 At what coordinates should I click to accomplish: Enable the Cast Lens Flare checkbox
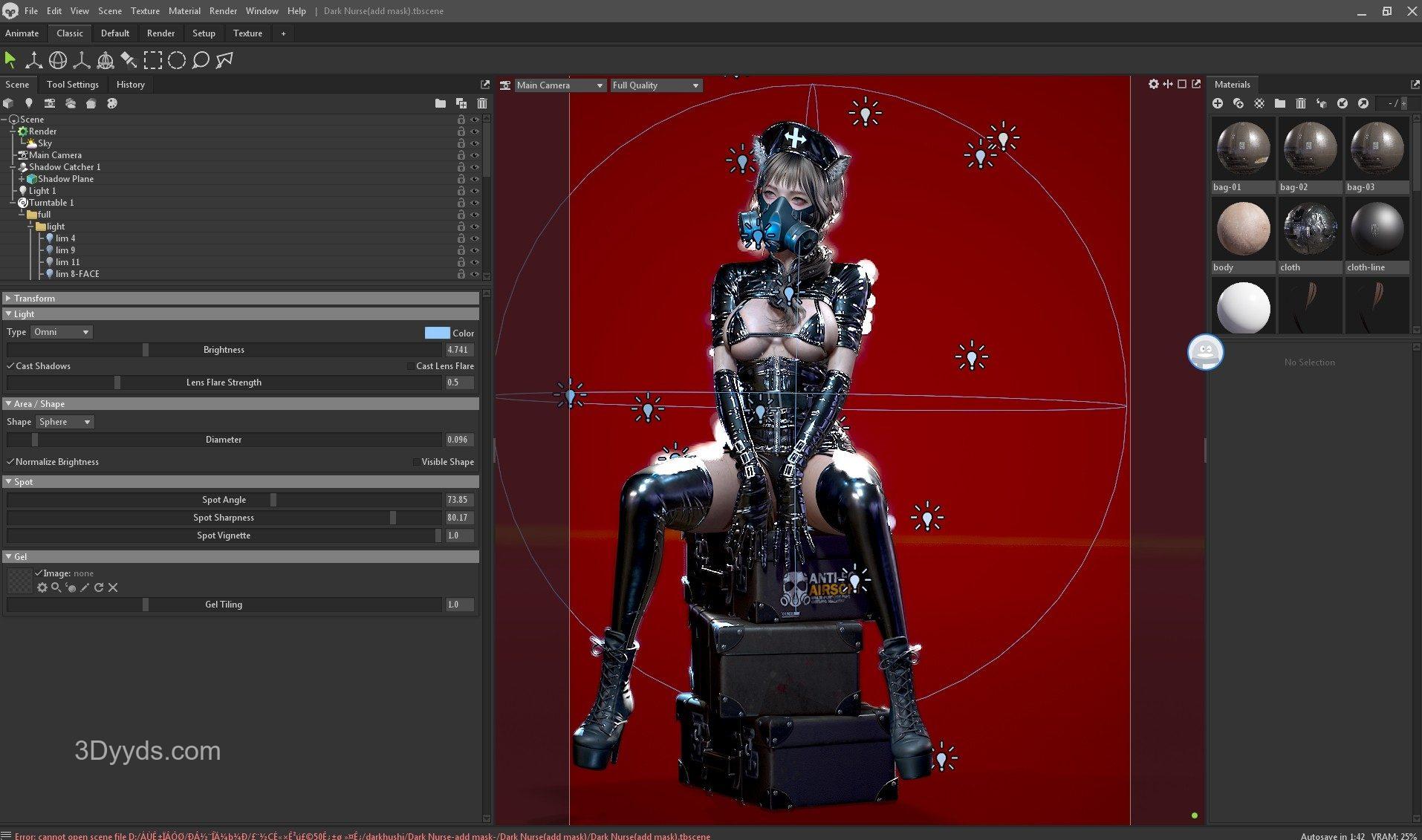click(x=410, y=366)
